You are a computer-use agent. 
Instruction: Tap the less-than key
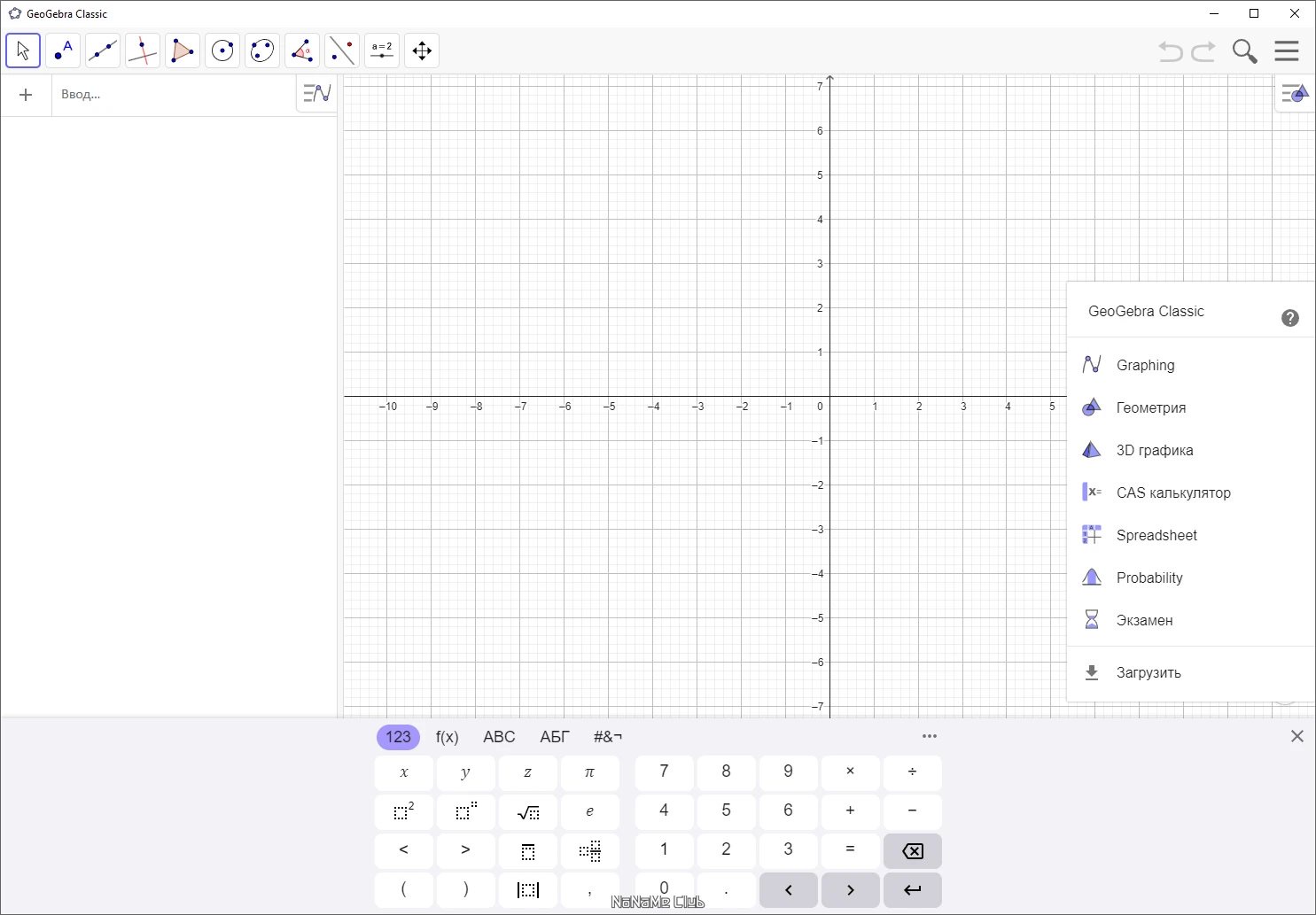click(404, 850)
